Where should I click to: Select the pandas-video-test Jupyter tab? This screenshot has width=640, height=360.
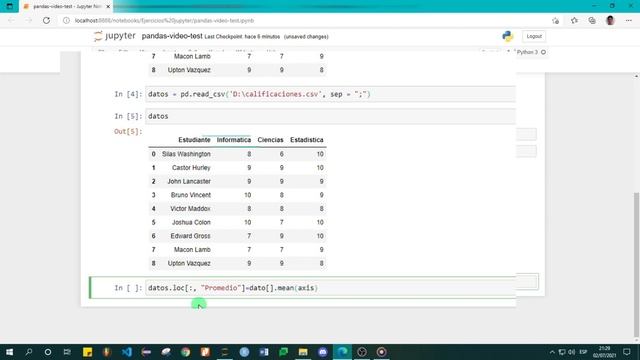coord(65,7)
